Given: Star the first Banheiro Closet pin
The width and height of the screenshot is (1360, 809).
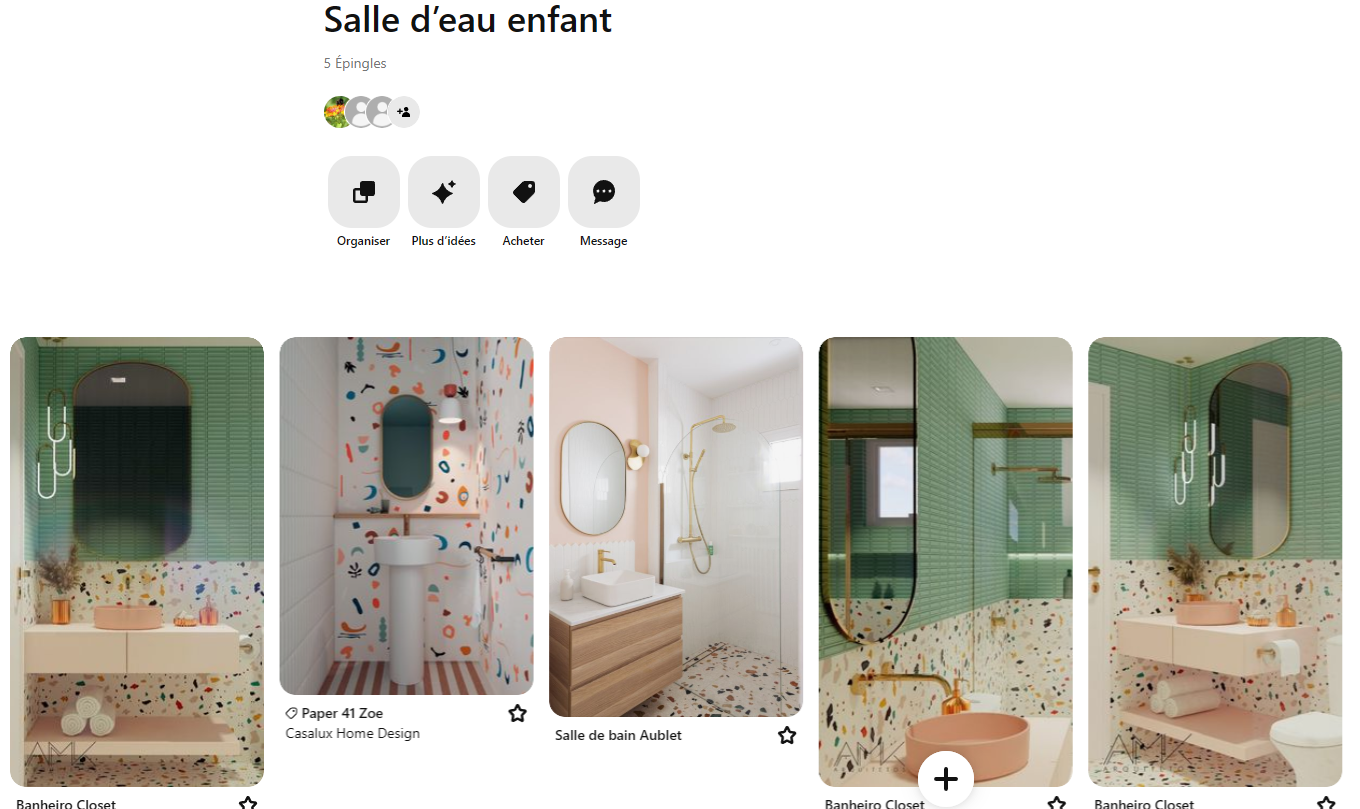Looking at the screenshot, I should (248, 802).
